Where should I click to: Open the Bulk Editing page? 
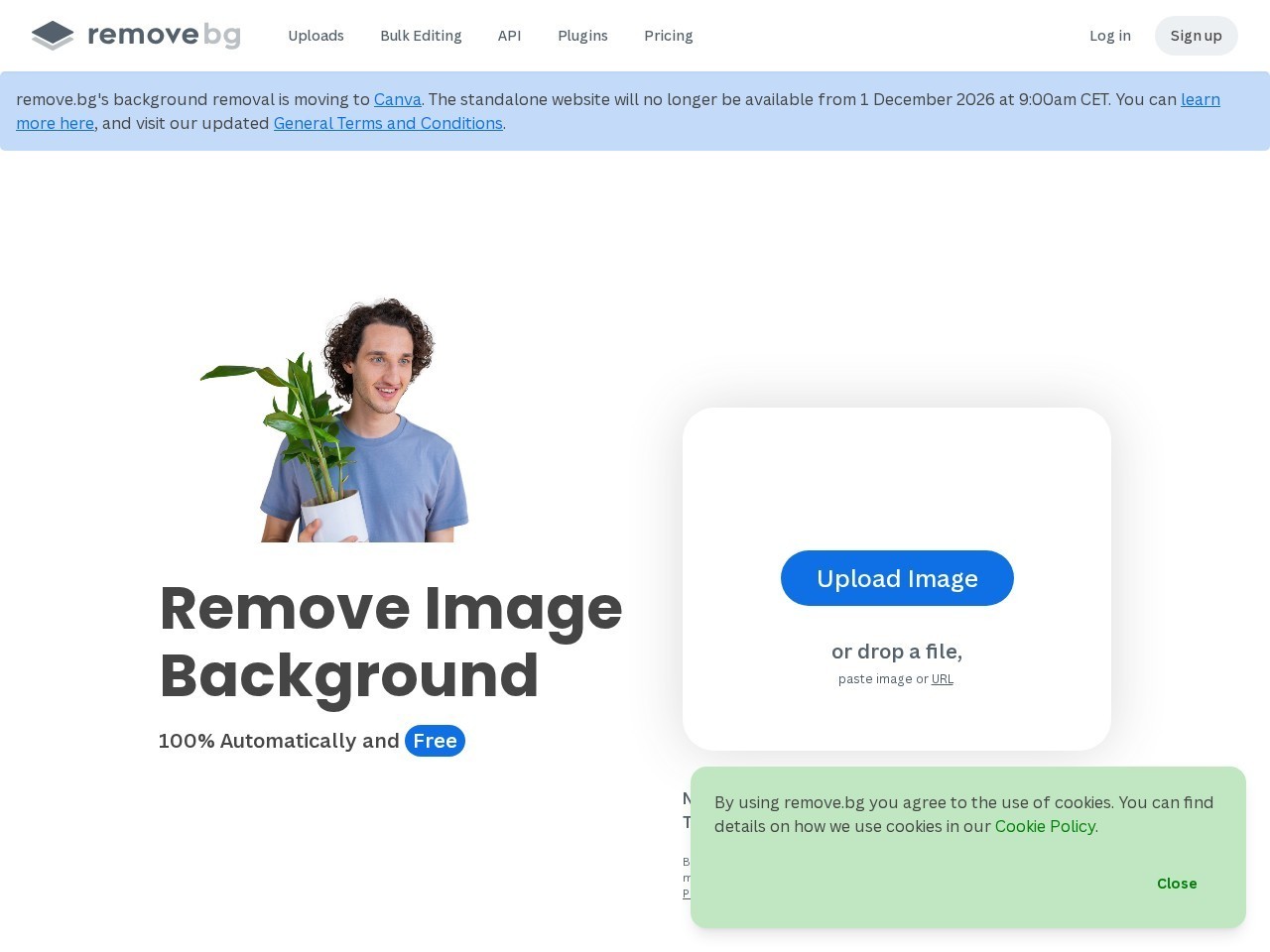click(421, 36)
